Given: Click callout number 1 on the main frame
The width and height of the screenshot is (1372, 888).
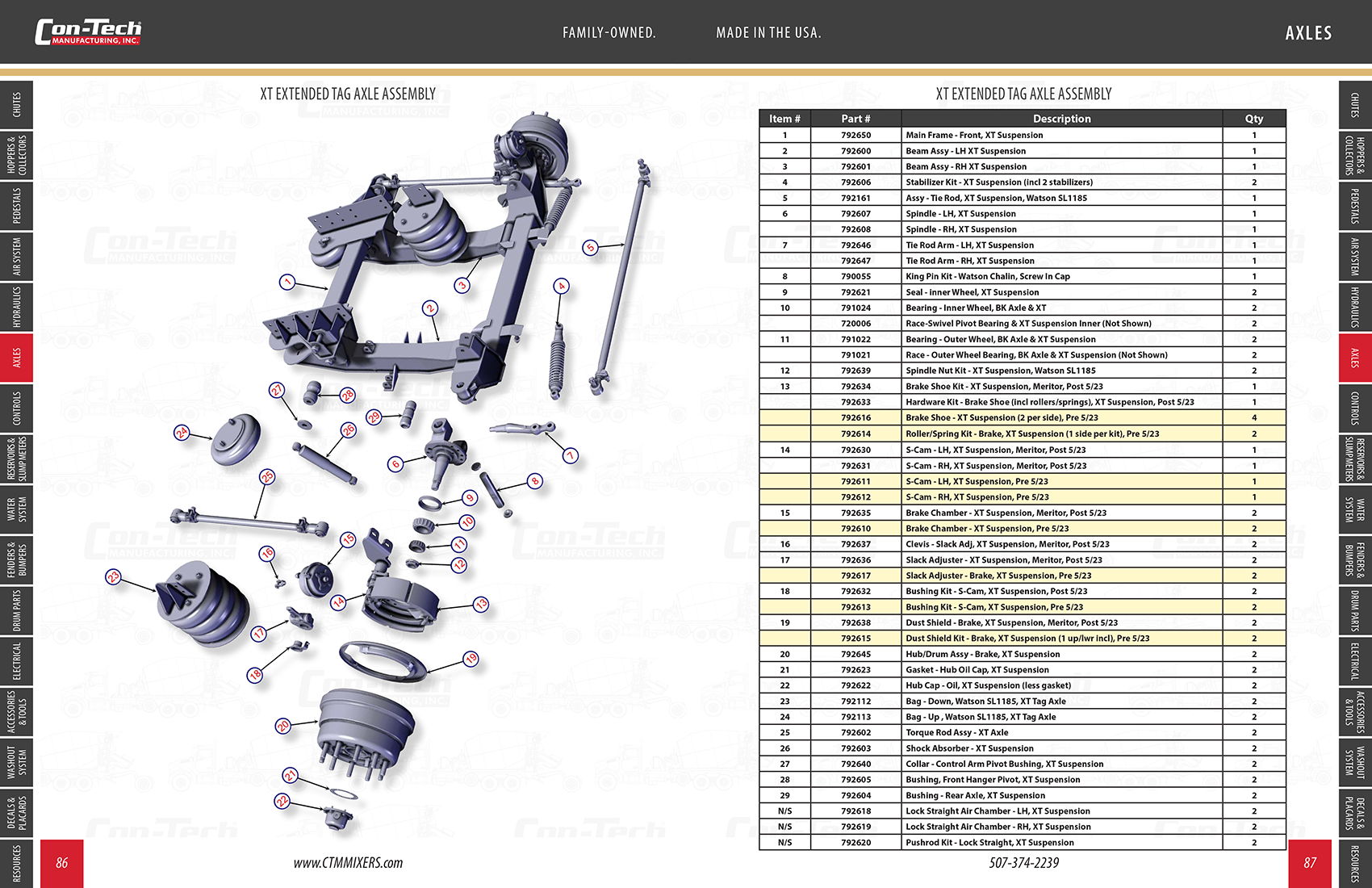Looking at the screenshot, I should coord(287,282).
